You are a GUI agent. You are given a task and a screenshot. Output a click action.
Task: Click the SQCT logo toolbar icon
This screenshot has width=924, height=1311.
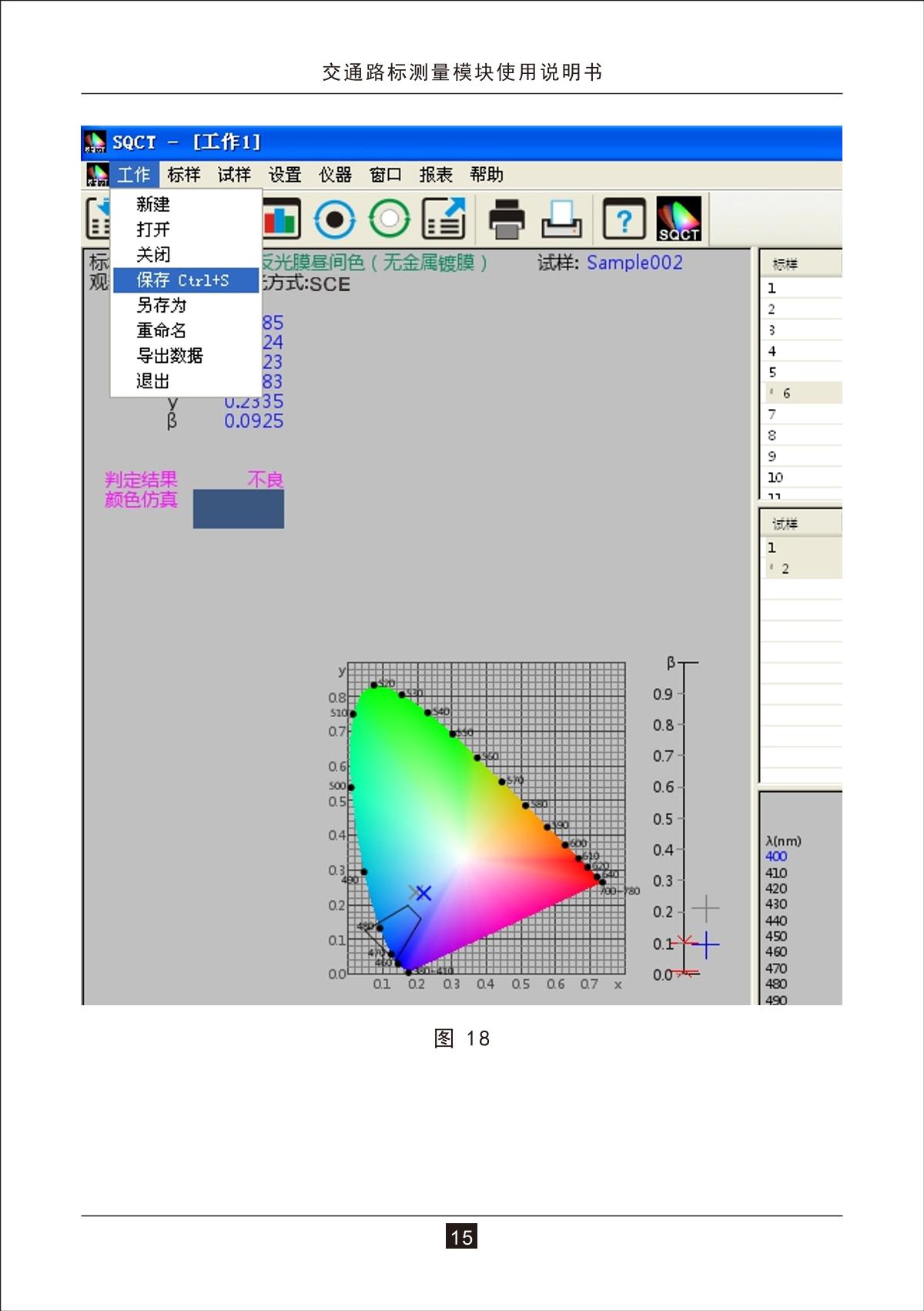[678, 220]
